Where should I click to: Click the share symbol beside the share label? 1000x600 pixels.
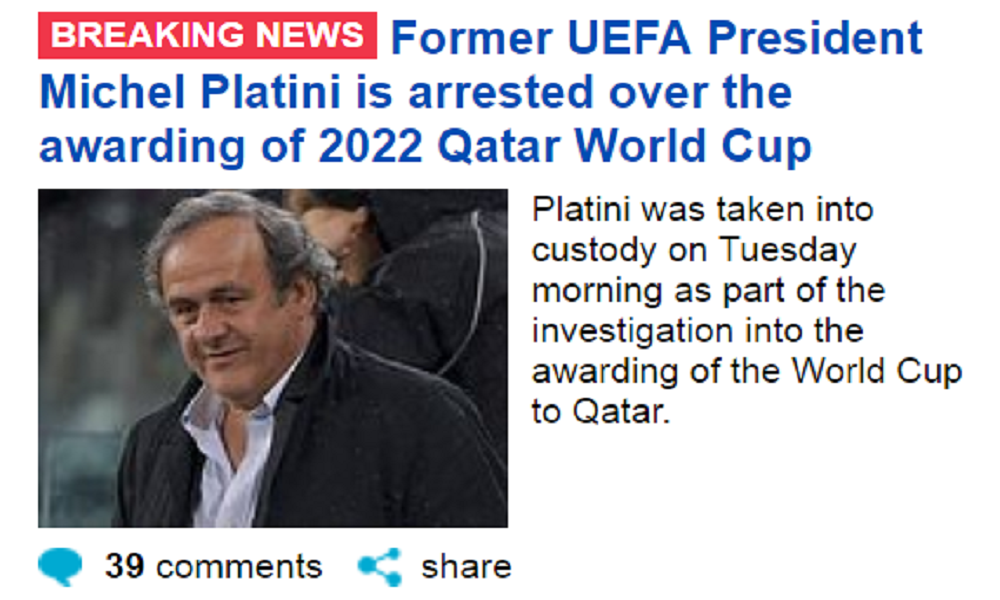pyautogui.click(x=379, y=564)
